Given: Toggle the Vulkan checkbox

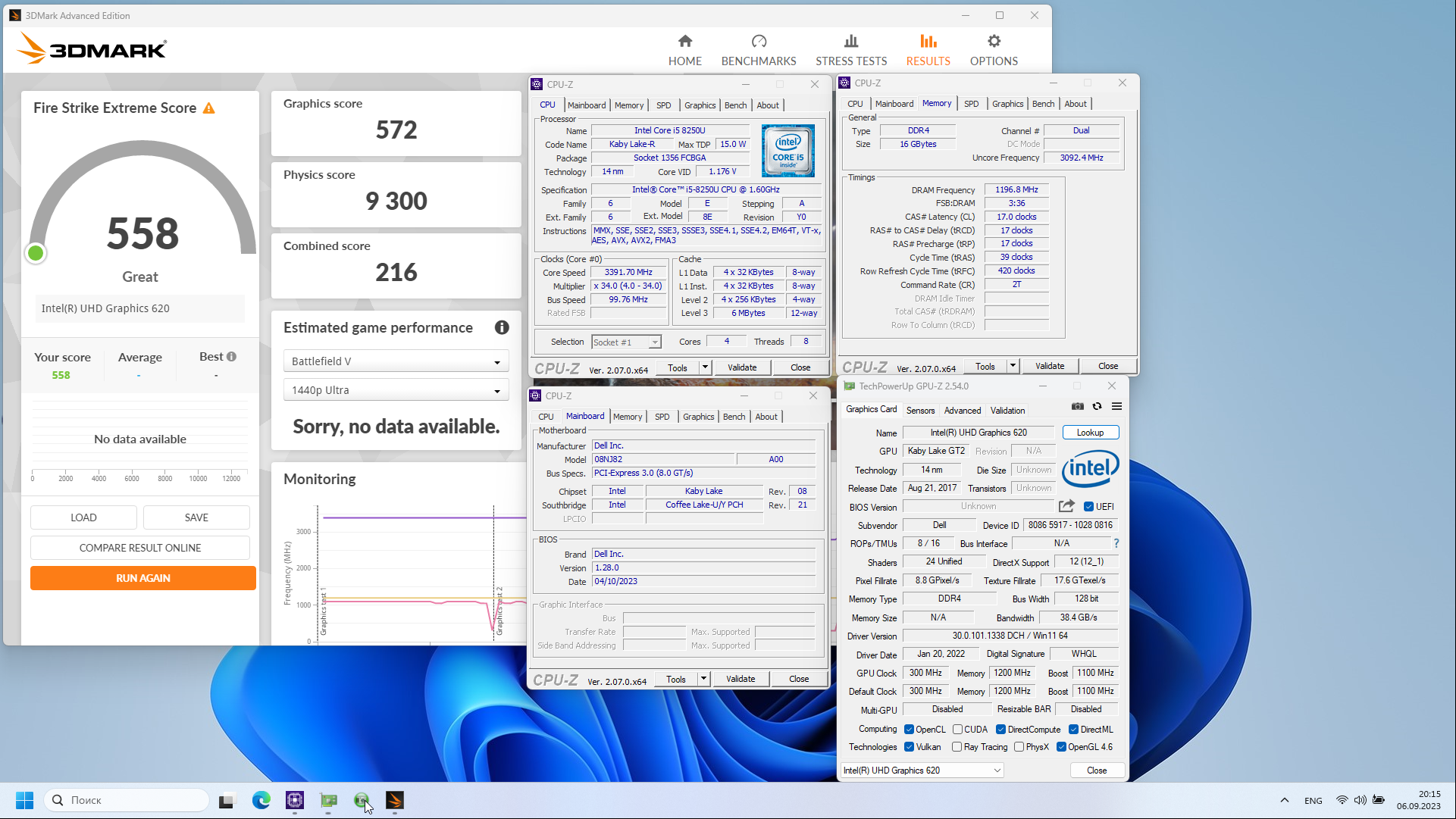Looking at the screenshot, I should point(909,747).
